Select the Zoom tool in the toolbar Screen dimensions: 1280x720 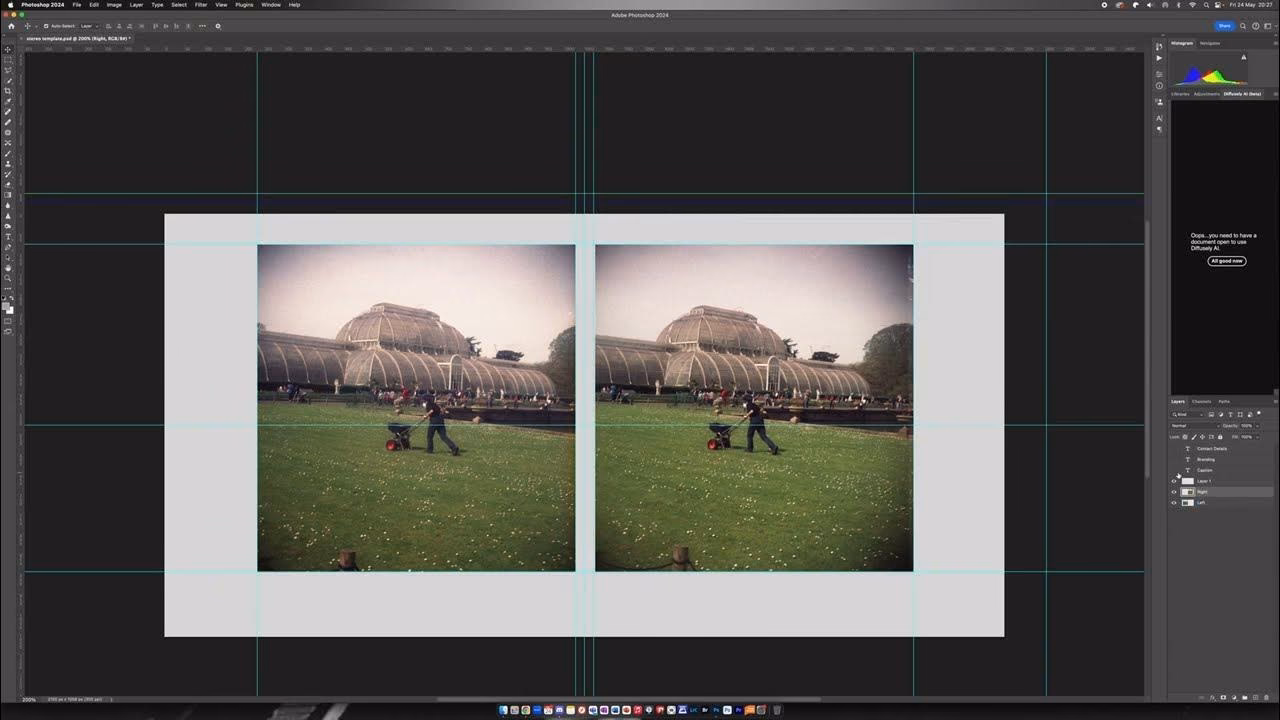coord(7,278)
